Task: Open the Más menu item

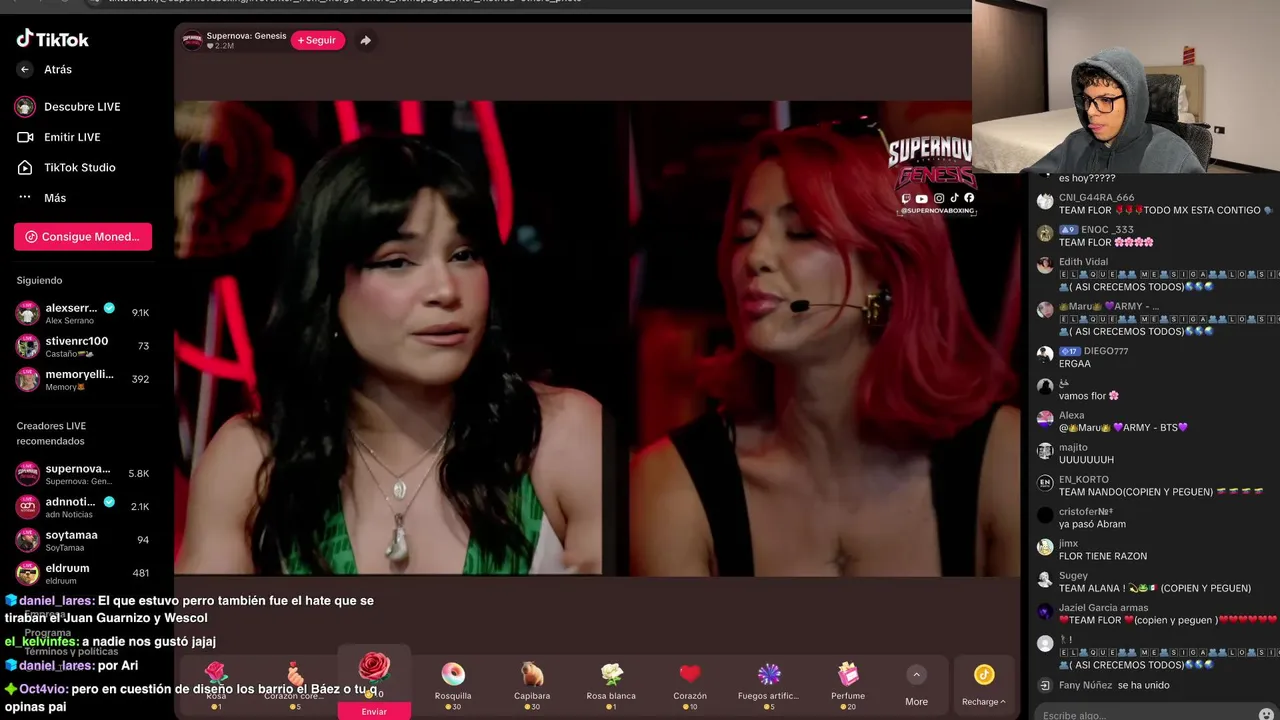Action: point(41,198)
